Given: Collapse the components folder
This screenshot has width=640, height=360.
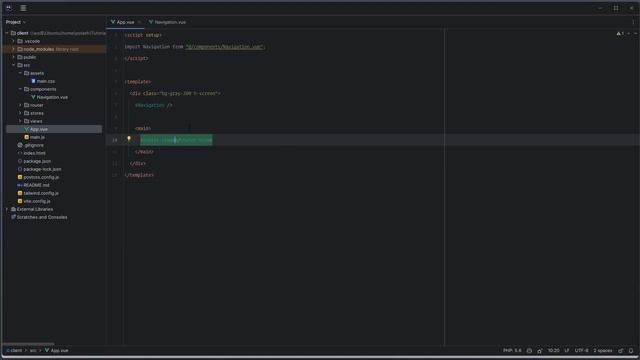Looking at the screenshot, I should [x=20, y=89].
